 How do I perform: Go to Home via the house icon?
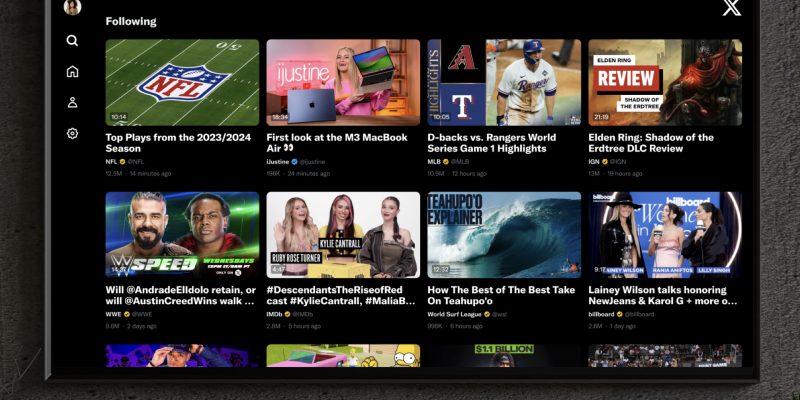tap(72, 71)
